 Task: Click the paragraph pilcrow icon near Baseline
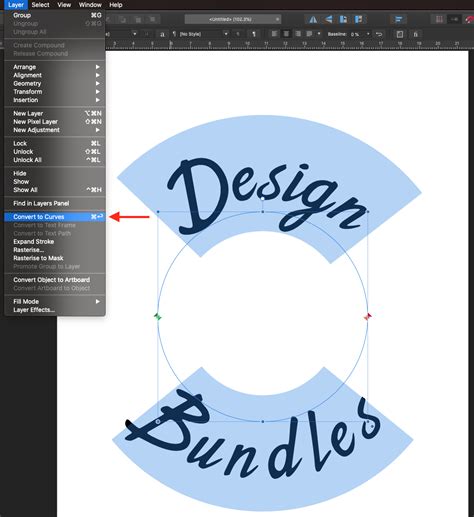tap(253, 34)
